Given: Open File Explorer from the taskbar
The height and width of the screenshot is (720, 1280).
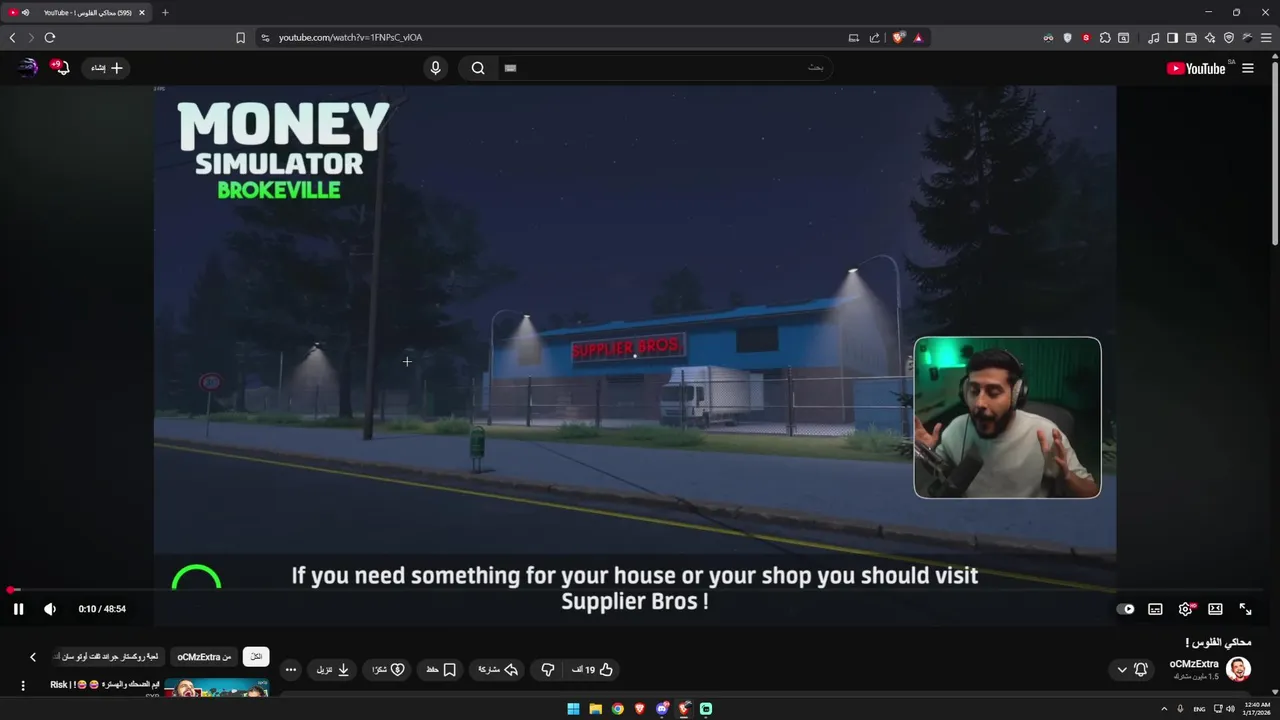Looking at the screenshot, I should (x=595, y=709).
